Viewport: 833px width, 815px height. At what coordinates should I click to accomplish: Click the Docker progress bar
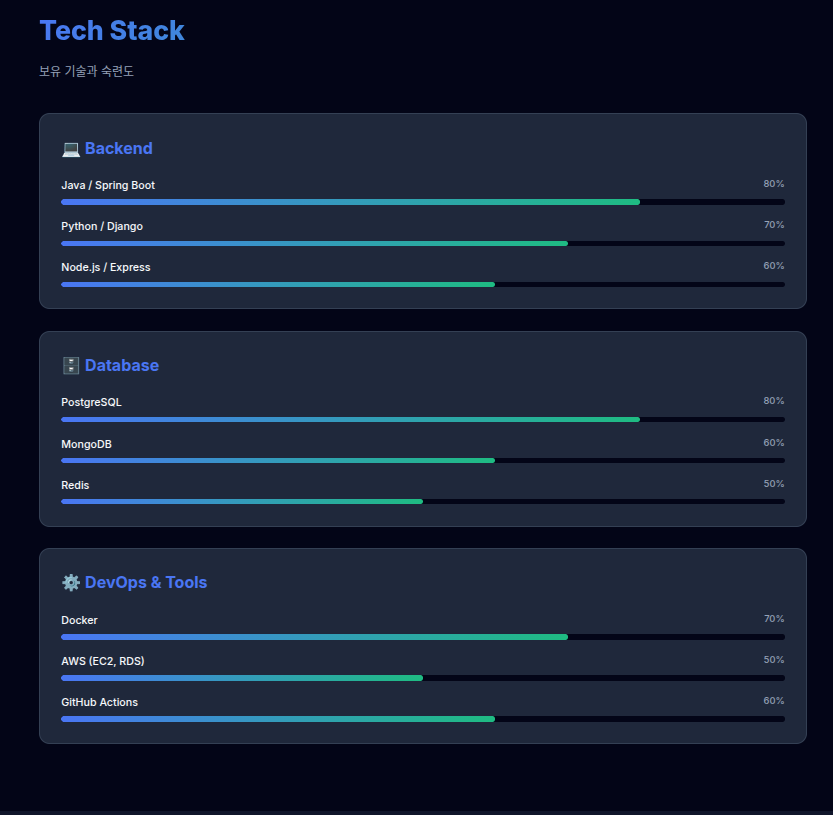tap(422, 637)
